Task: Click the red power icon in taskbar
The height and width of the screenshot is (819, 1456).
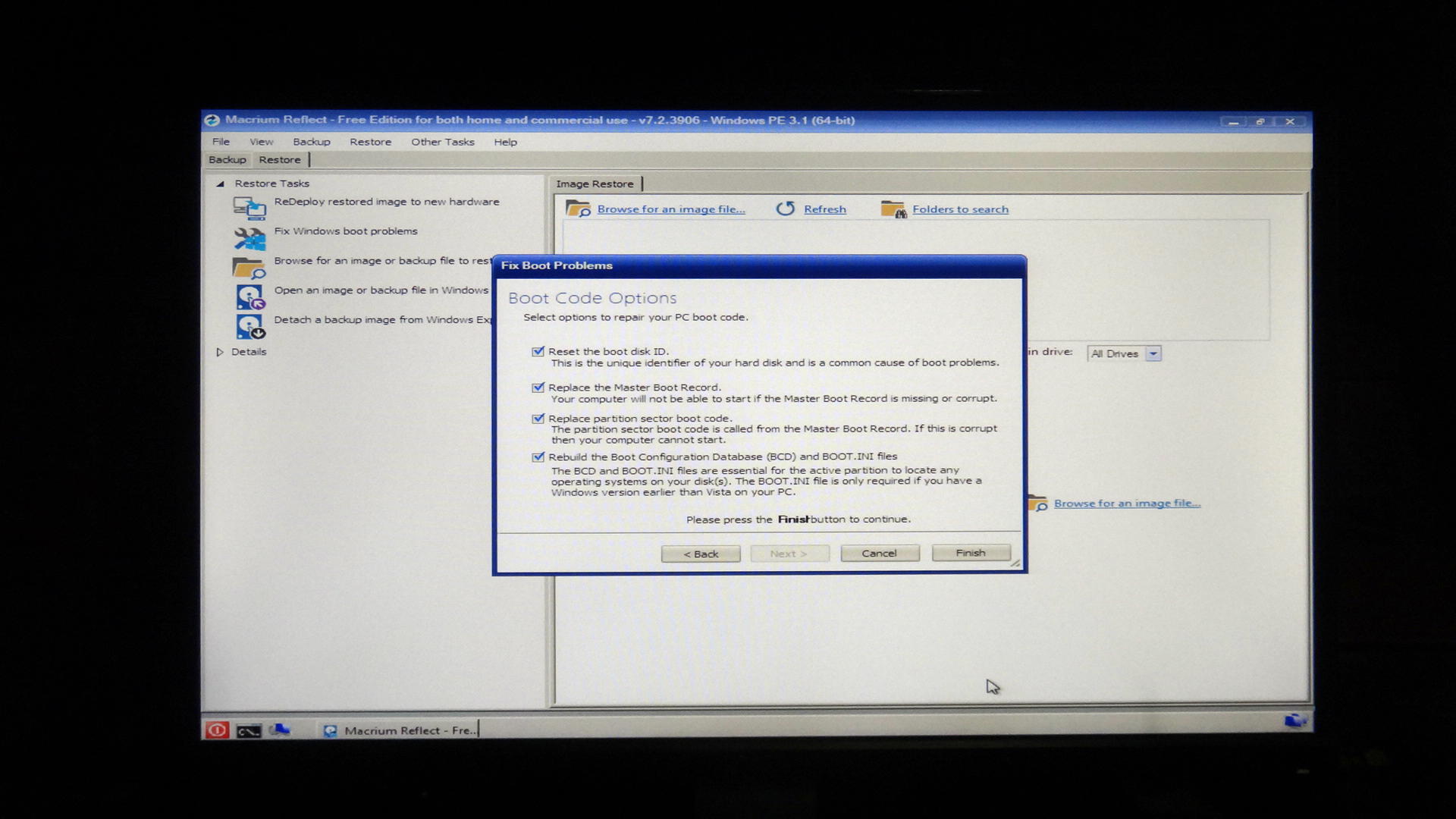Action: point(217,730)
